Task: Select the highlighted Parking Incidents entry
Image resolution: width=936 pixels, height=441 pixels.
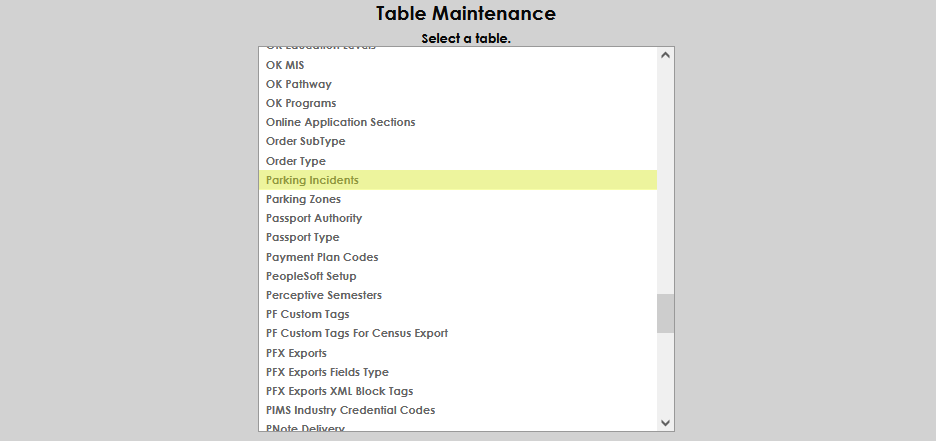Action: 312,180
